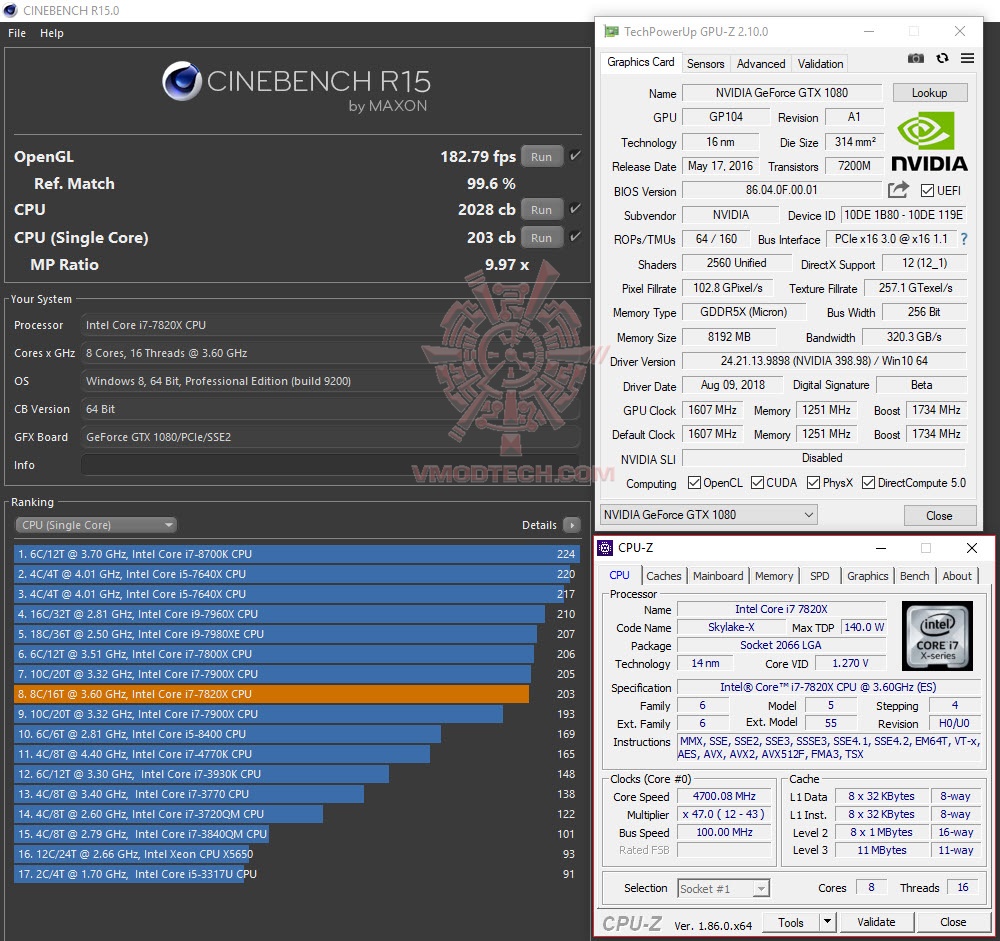Click the Intel Core i7 logo in CPU-Z

coord(937,635)
